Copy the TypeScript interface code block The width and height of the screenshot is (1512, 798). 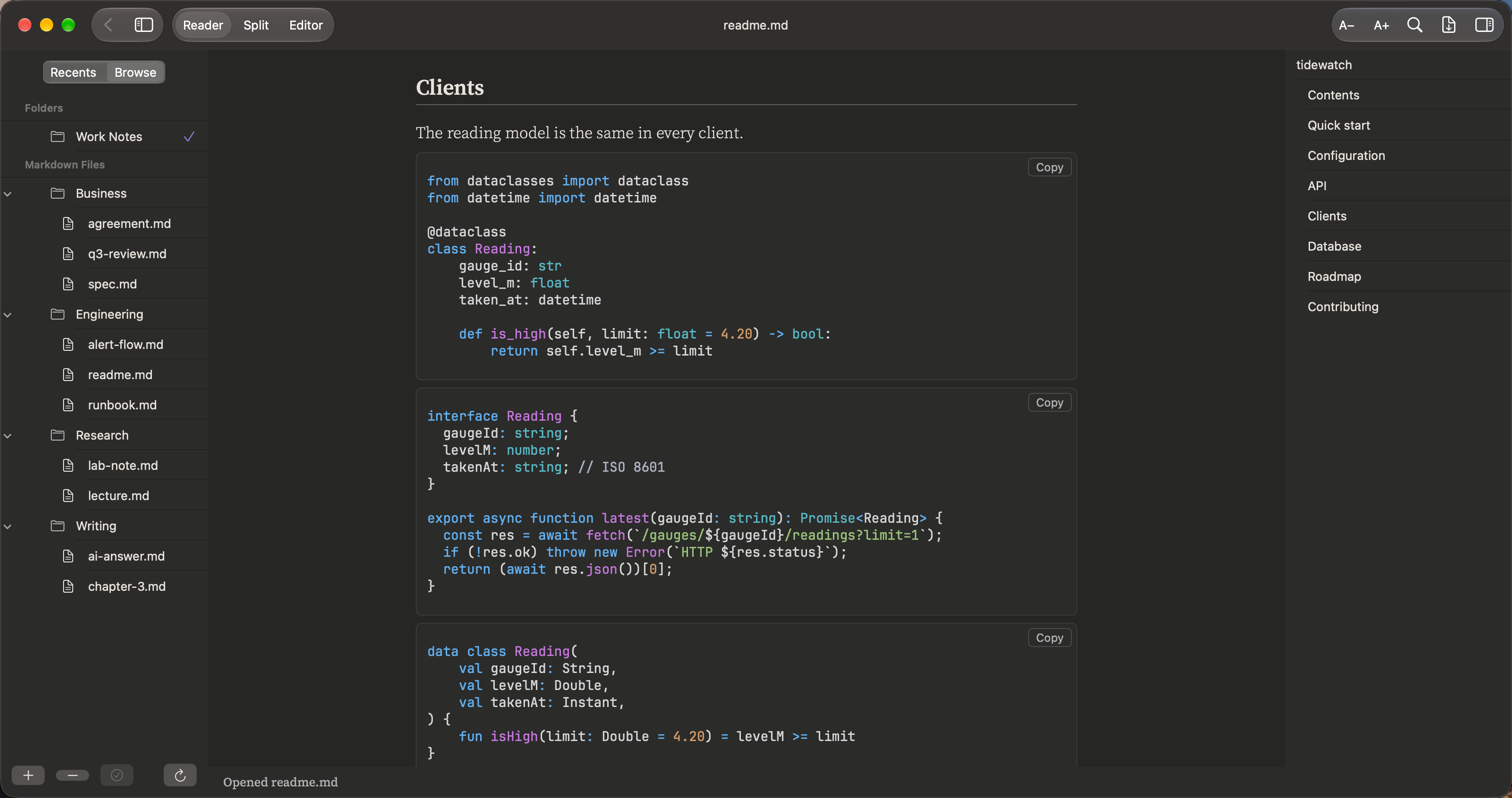pos(1049,402)
